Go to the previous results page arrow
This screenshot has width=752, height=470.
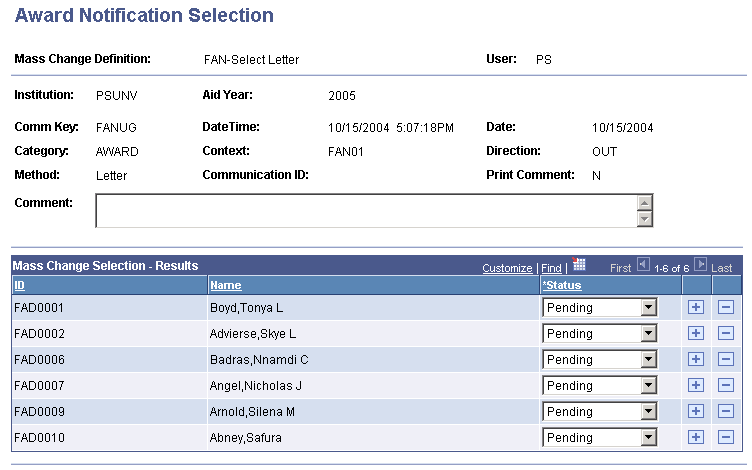coord(643,266)
